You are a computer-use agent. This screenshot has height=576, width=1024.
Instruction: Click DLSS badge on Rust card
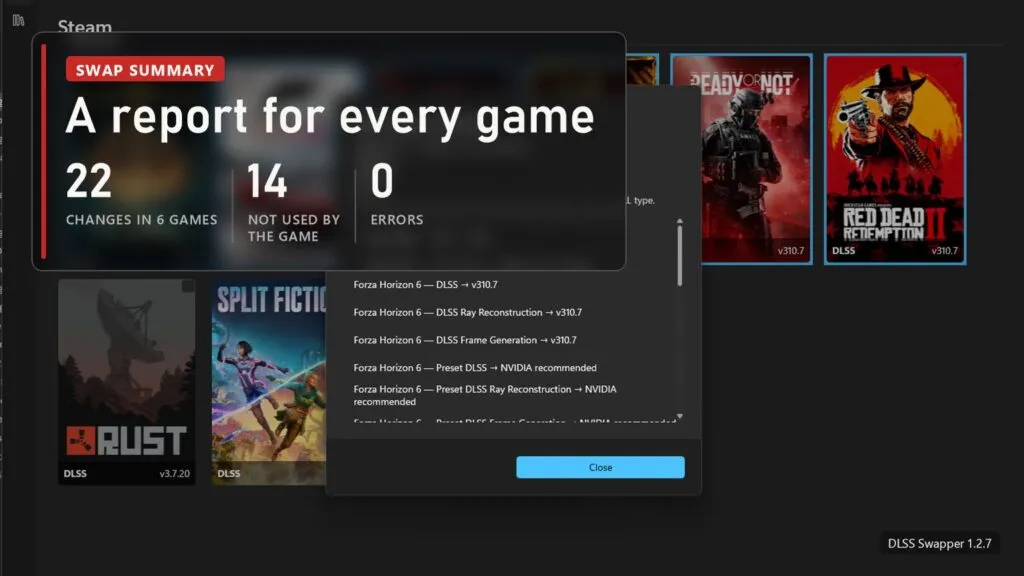click(75, 473)
